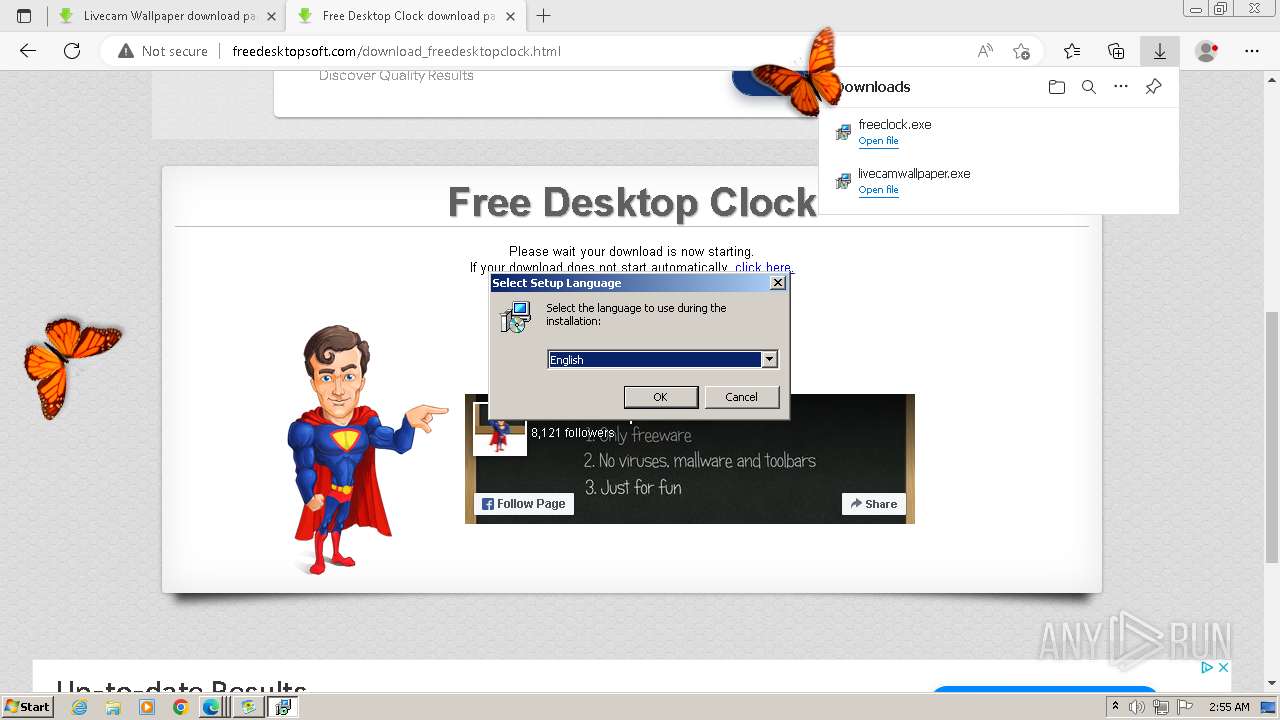This screenshot has height=720, width=1280.
Task: Click the Not secure warning icon
Action: (126, 51)
